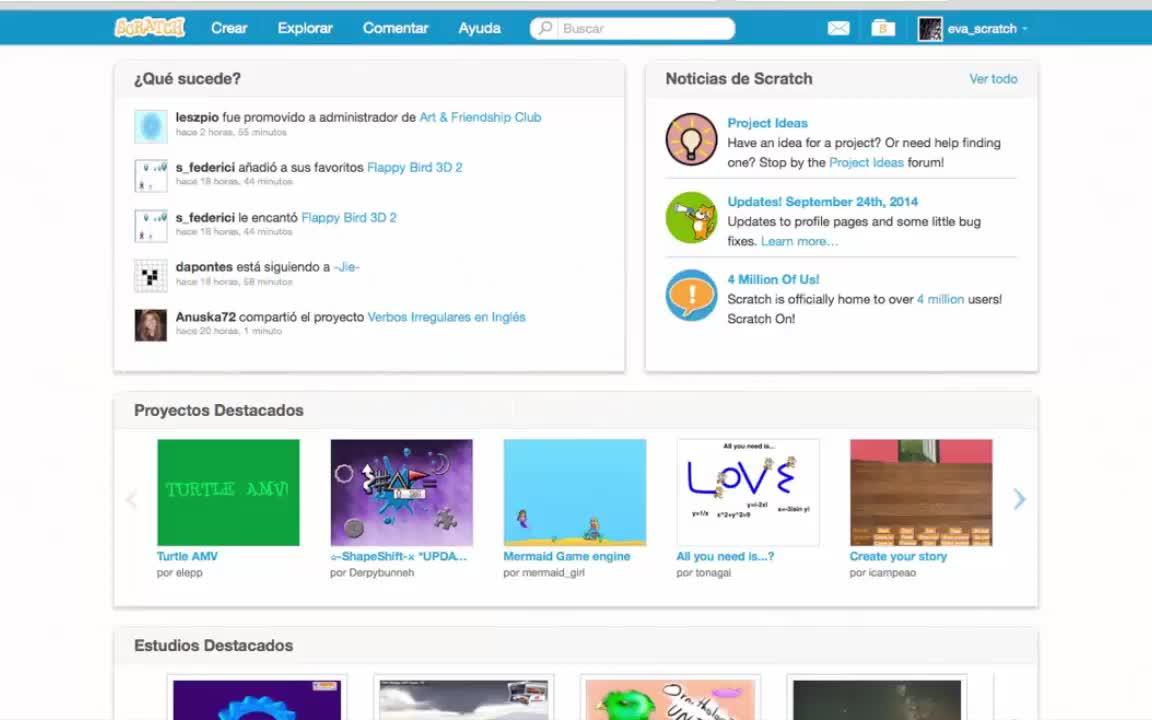1152x720 pixels.
Task: Open the ShapeShift project thumbnail
Action: point(402,492)
